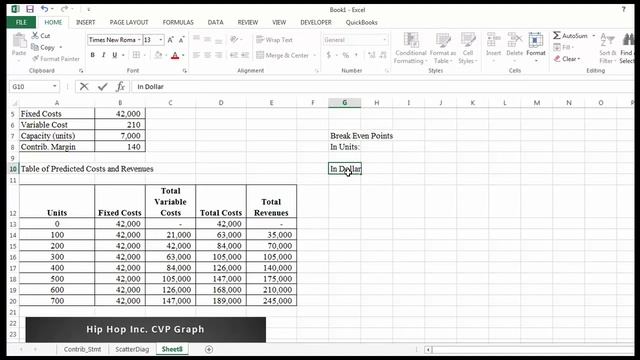Open Merge & Center dropdown arrow

point(315,55)
